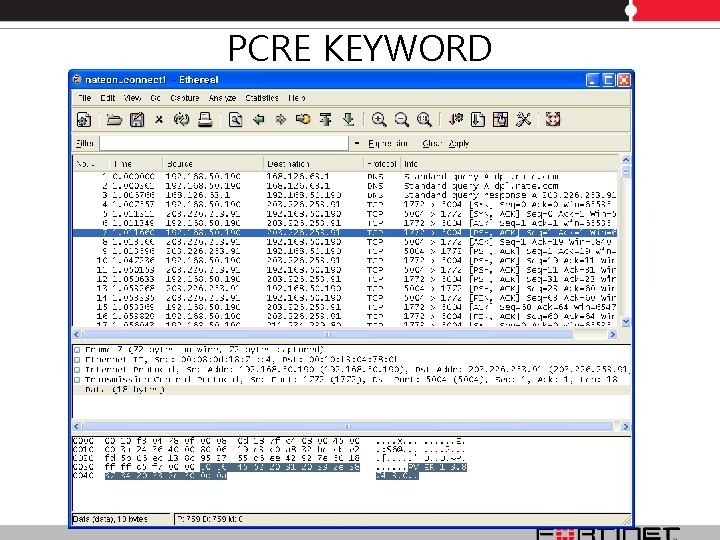
Task: Print packets using the printer icon
Action: click(x=205, y=120)
